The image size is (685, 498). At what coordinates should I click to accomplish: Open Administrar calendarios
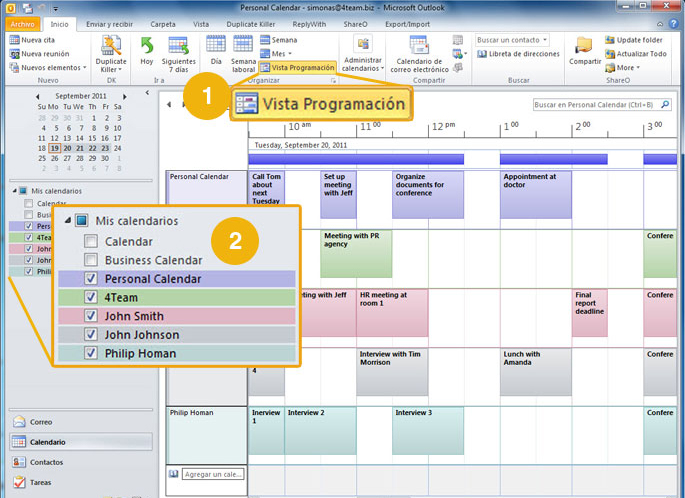(x=363, y=54)
